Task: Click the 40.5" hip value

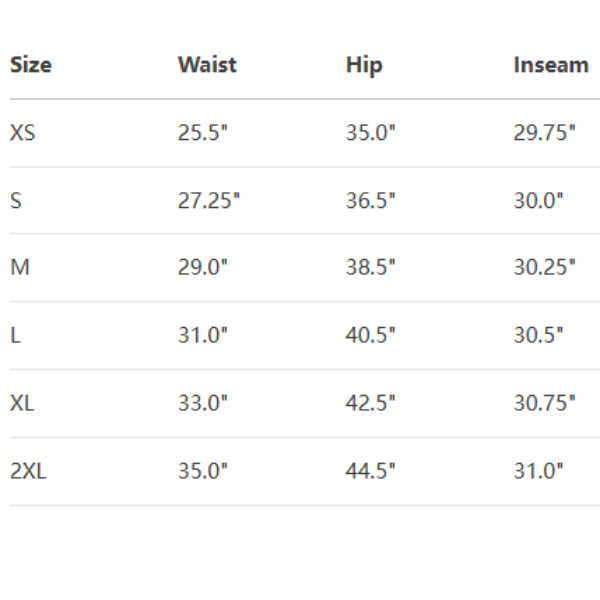Action: click(371, 335)
